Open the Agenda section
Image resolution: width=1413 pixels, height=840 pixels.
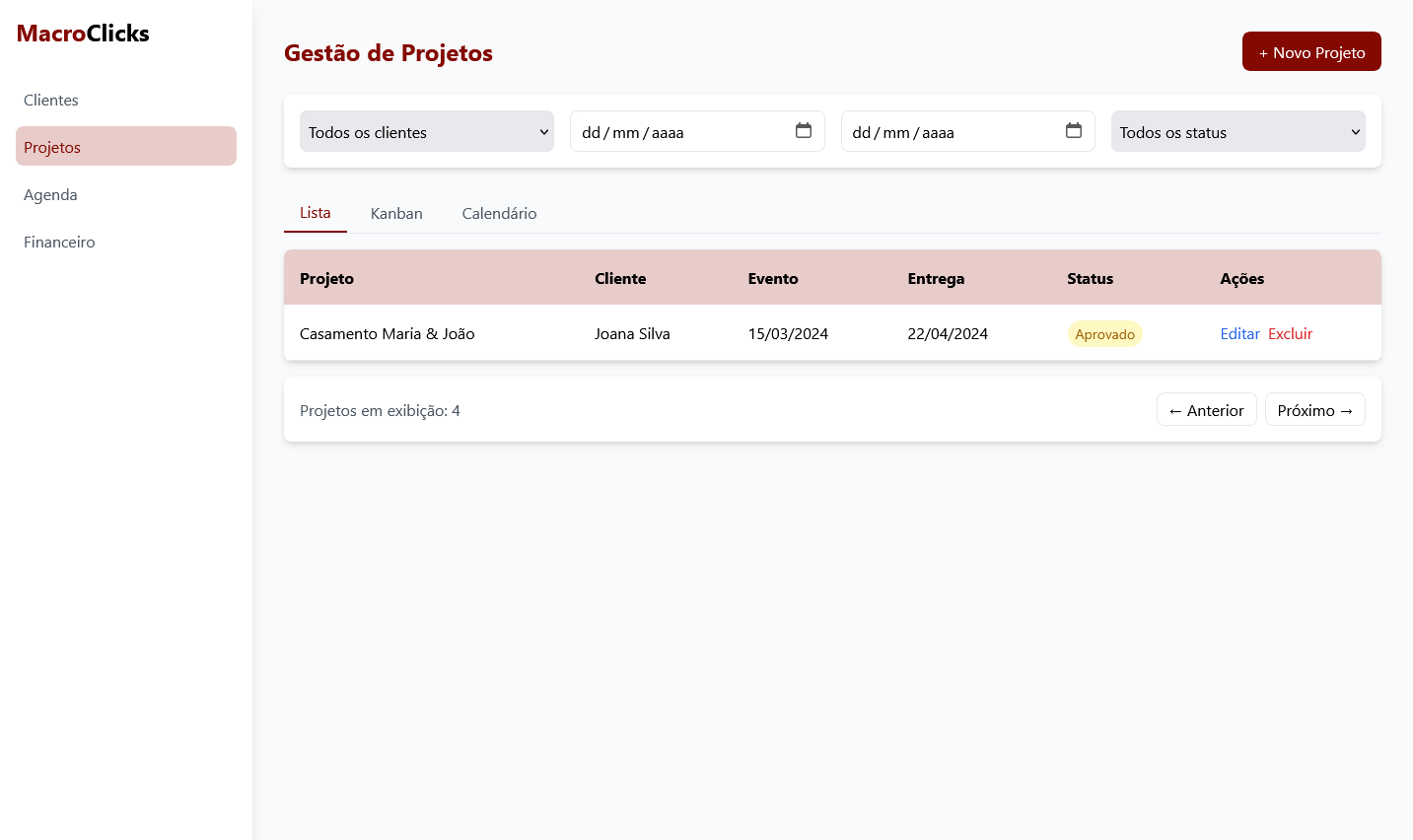(50, 194)
